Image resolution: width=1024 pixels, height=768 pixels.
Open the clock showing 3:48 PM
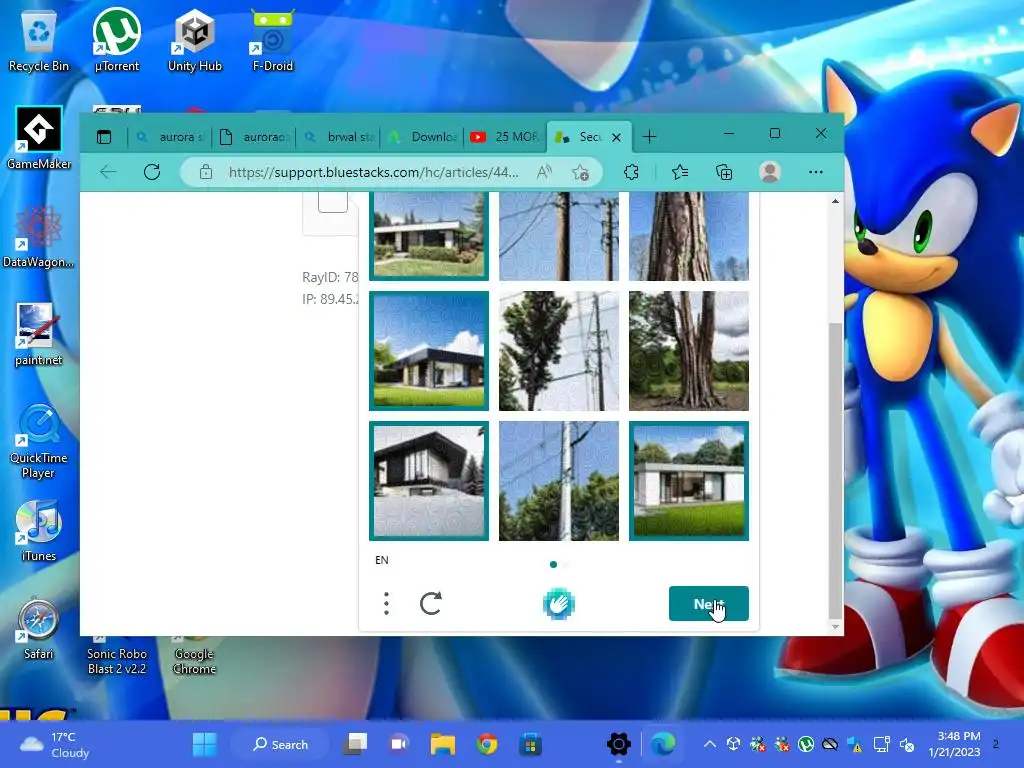pos(954,744)
